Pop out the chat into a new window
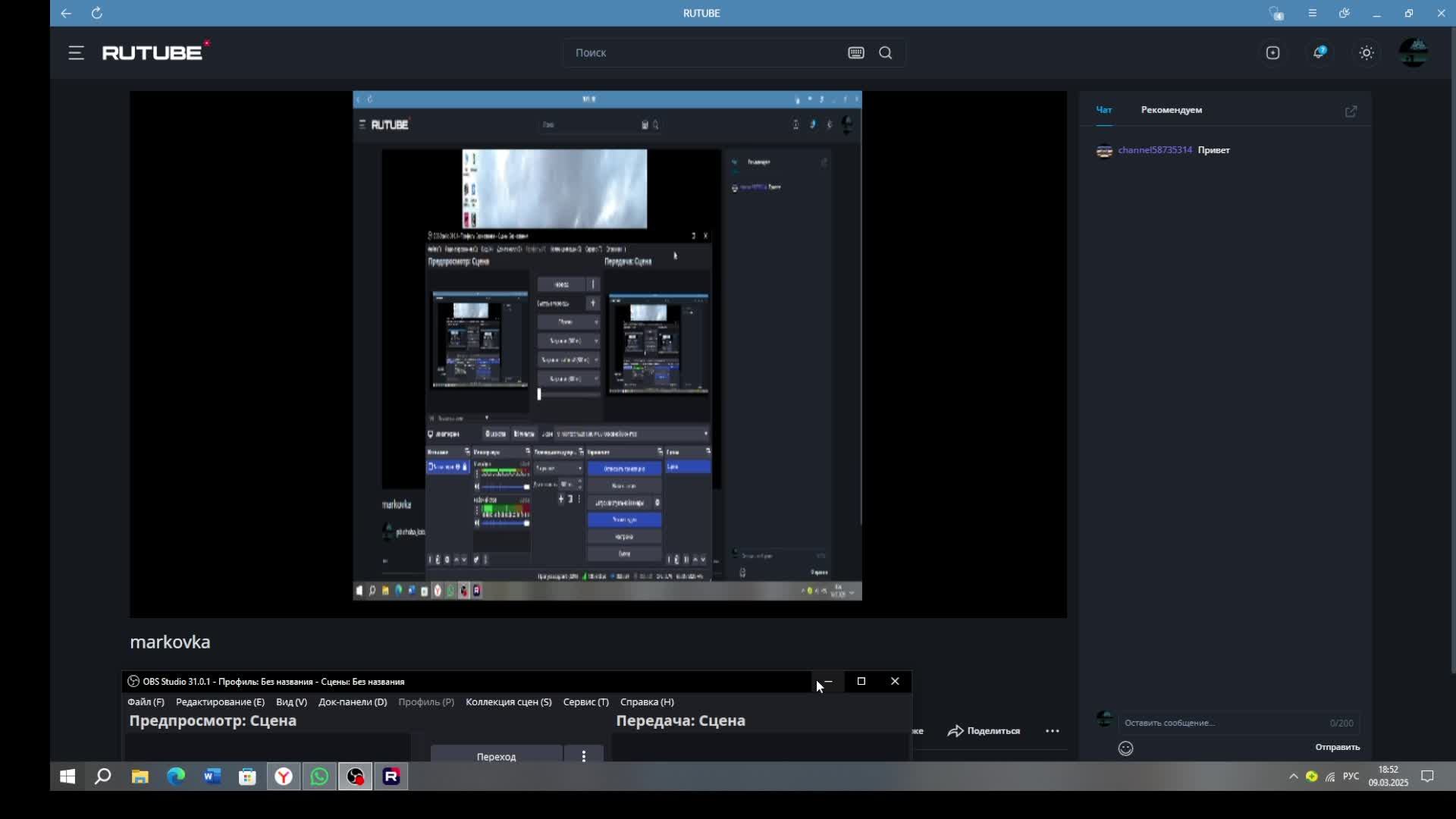Viewport: 1456px width, 819px height. click(x=1351, y=111)
